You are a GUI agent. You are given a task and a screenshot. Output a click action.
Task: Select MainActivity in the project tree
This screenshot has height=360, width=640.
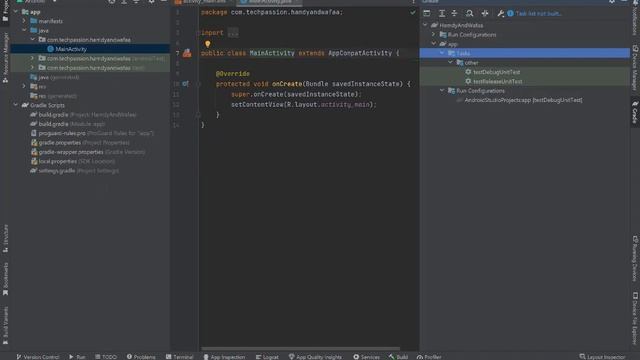tap(71, 49)
